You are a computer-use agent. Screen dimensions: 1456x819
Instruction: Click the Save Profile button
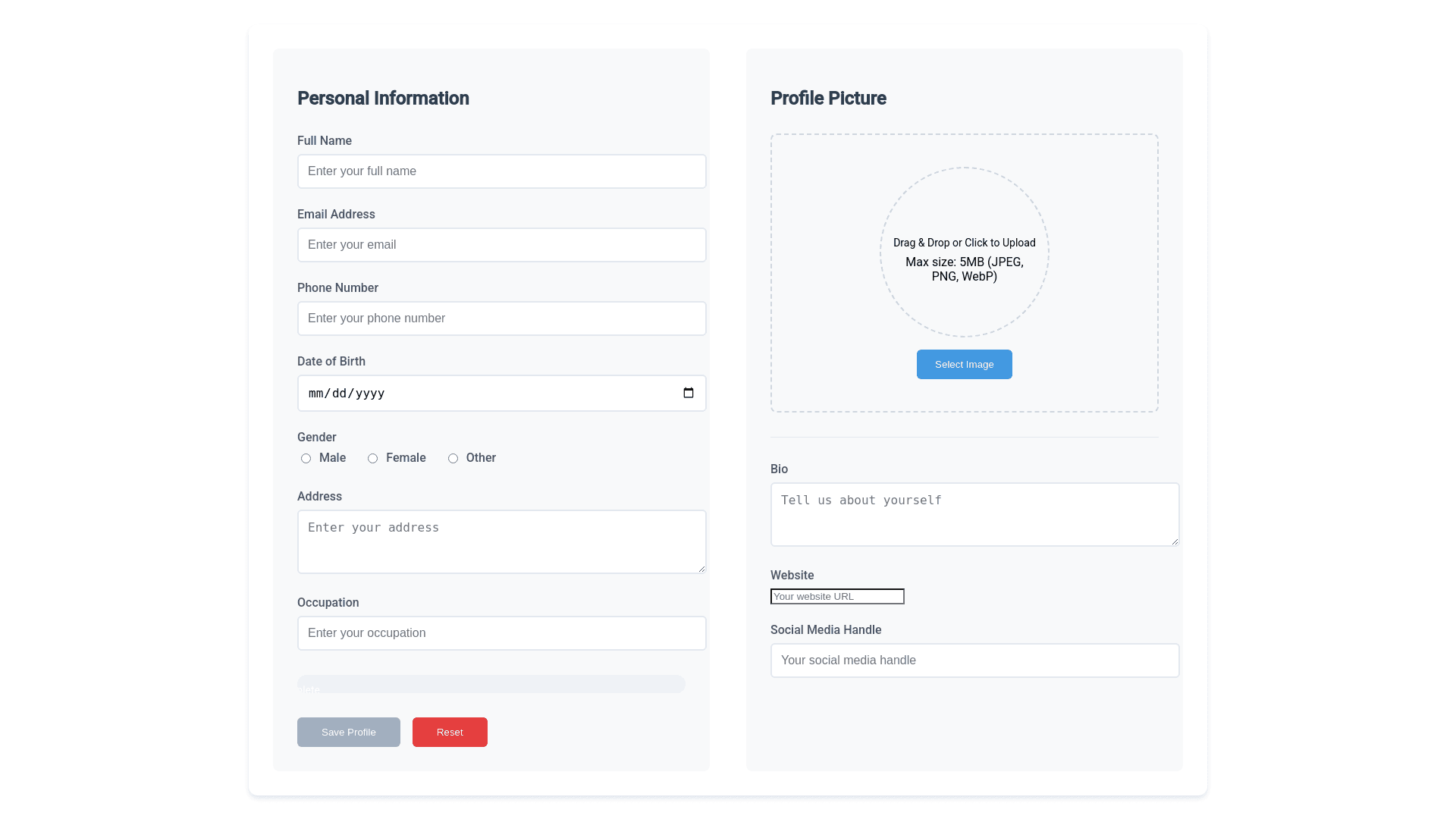(x=348, y=732)
